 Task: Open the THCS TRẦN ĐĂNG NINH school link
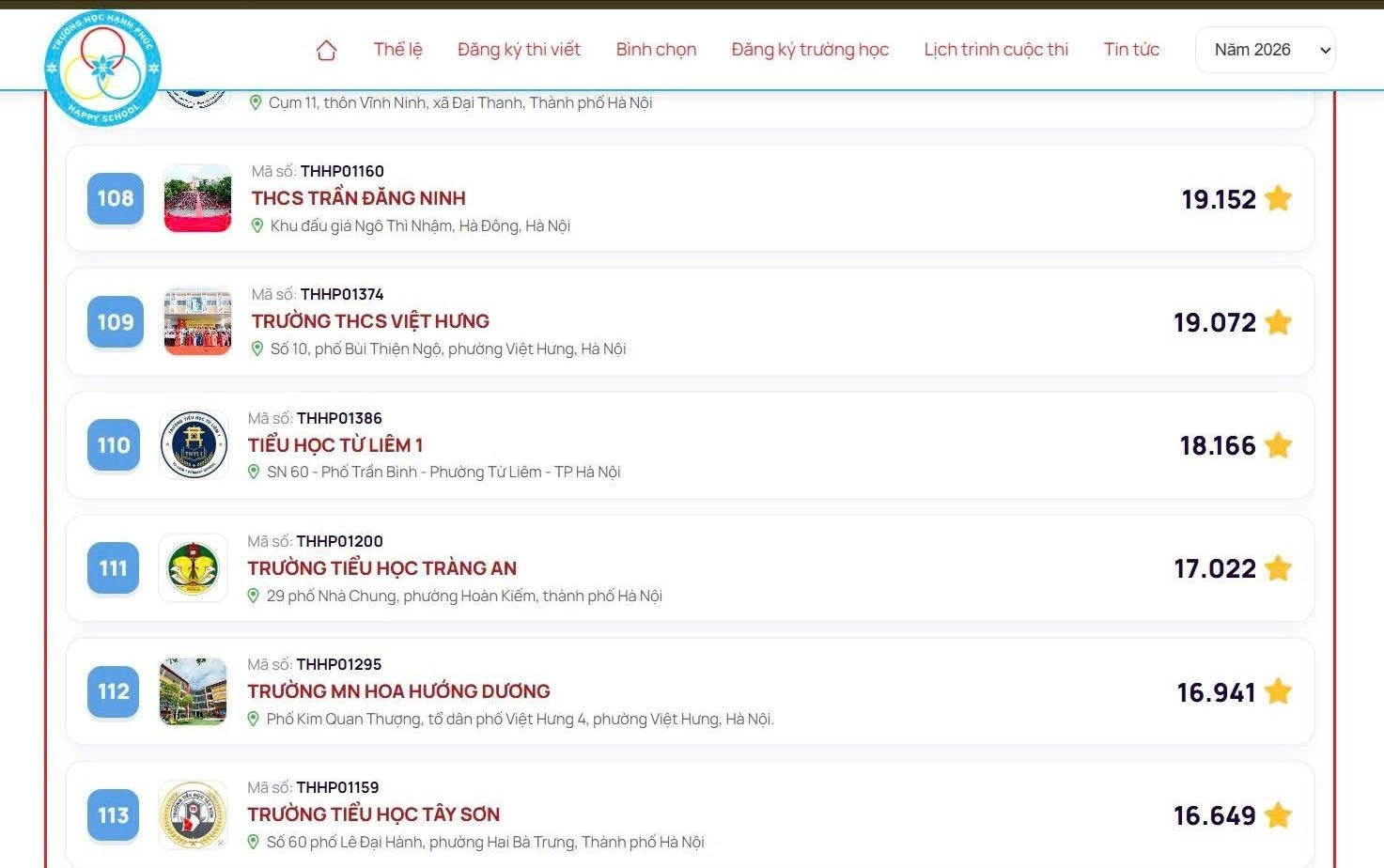pos(359,198)
